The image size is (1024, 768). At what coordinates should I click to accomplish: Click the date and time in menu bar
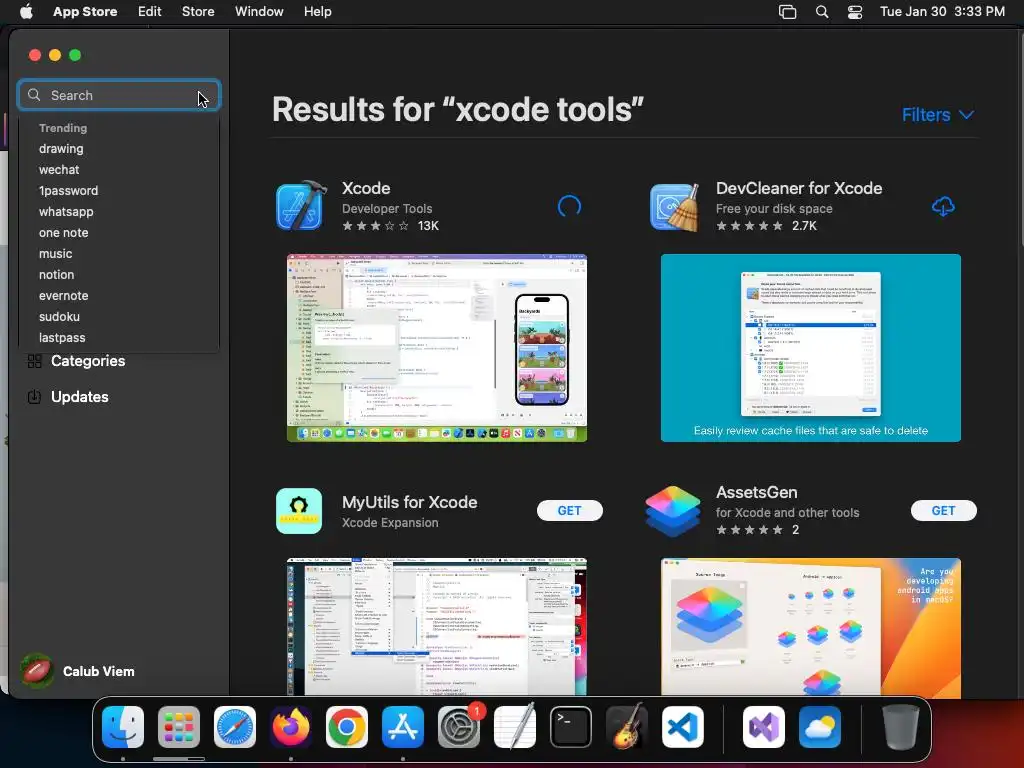pos(942,12)
